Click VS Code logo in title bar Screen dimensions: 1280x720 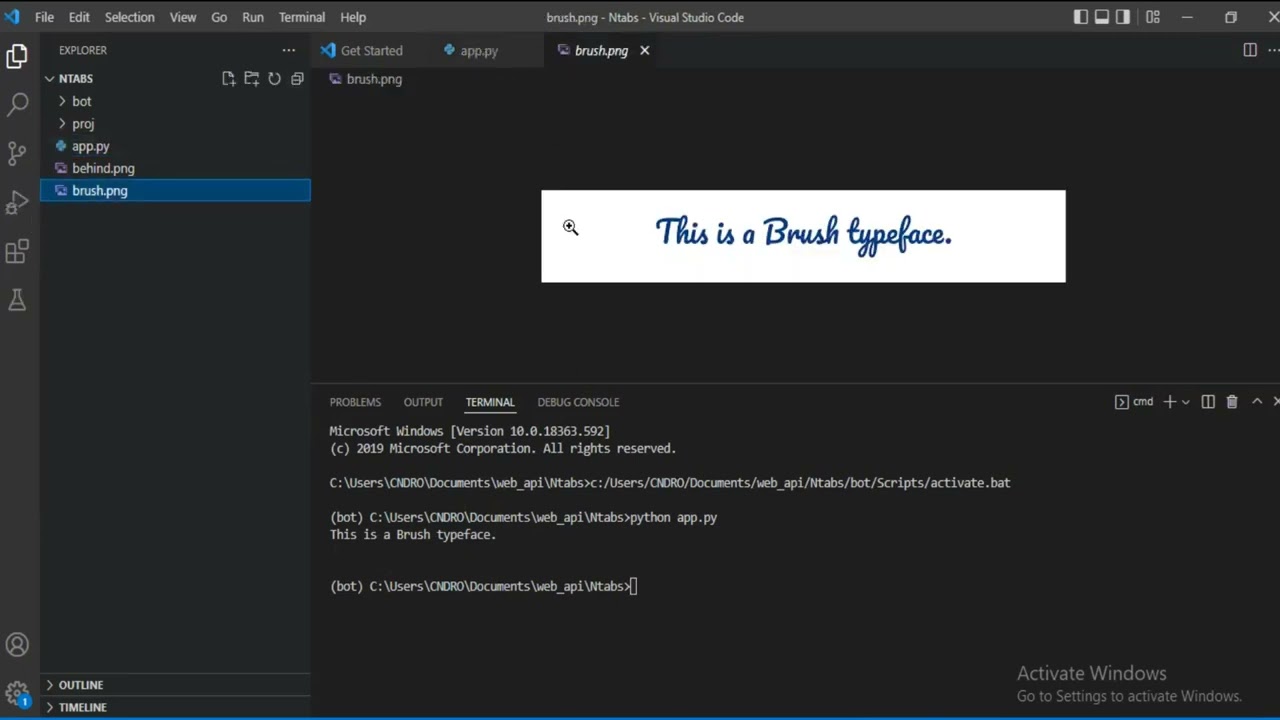coord(13,17)
